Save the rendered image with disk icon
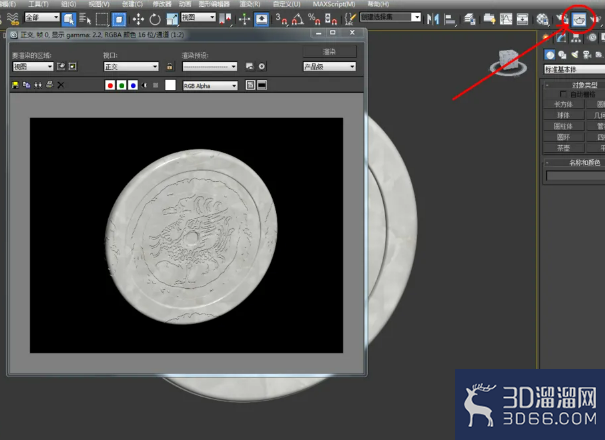605x440 pixels. 15,85
